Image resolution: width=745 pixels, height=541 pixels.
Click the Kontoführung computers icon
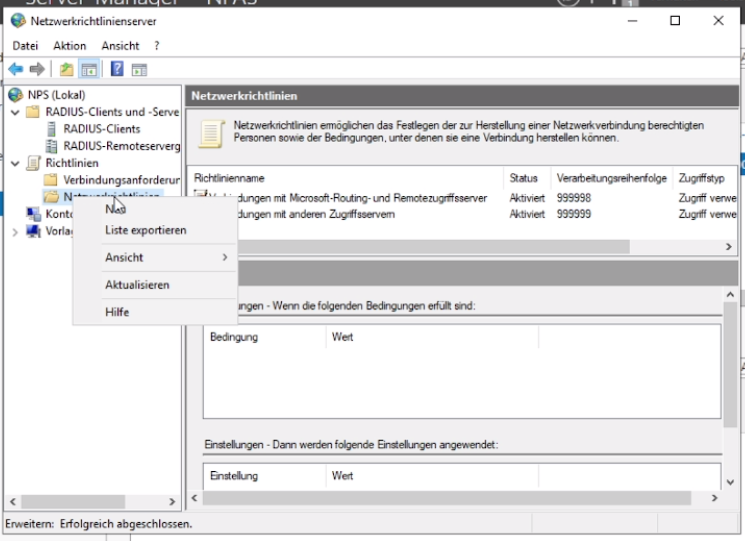(x=33, y=214)
